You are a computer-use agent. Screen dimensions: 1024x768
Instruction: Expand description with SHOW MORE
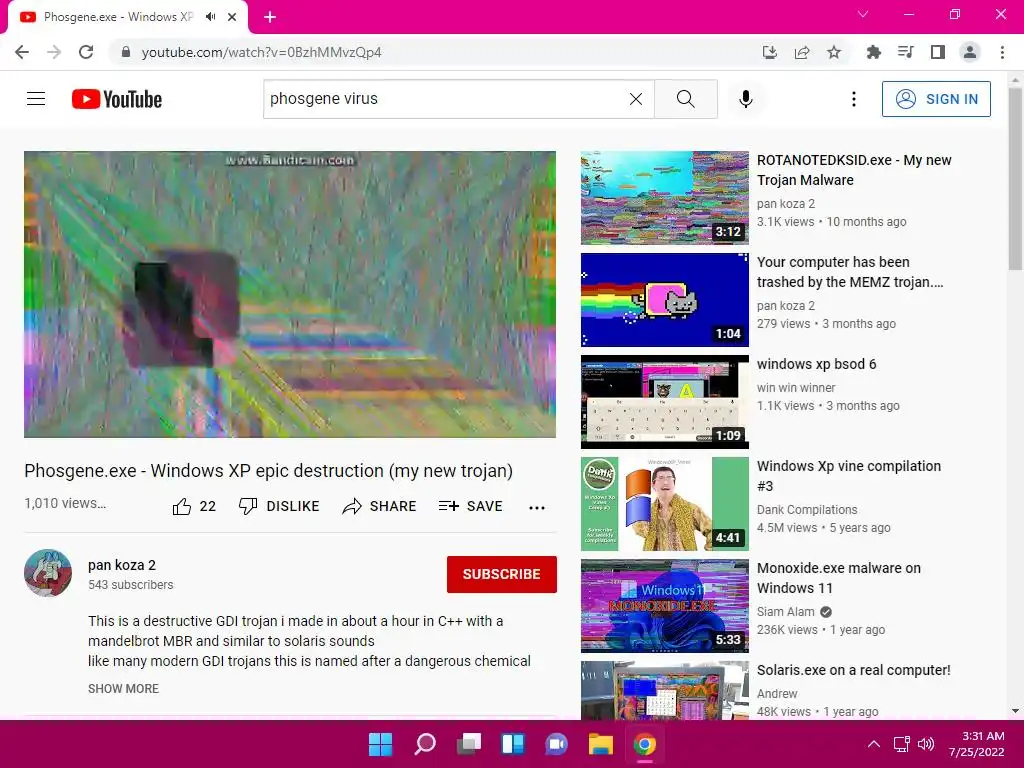123,688
